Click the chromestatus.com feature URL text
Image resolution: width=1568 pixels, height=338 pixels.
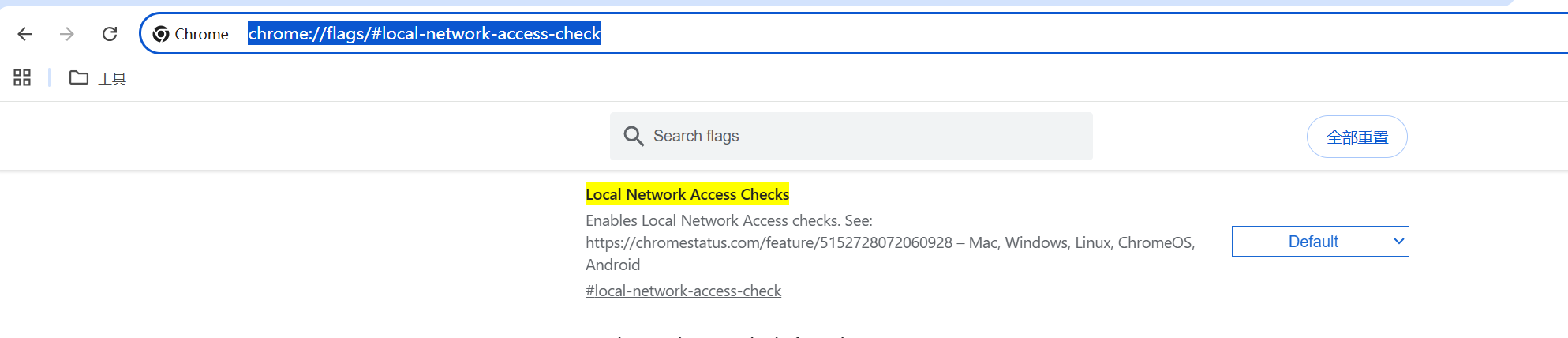tap(769, 243)
